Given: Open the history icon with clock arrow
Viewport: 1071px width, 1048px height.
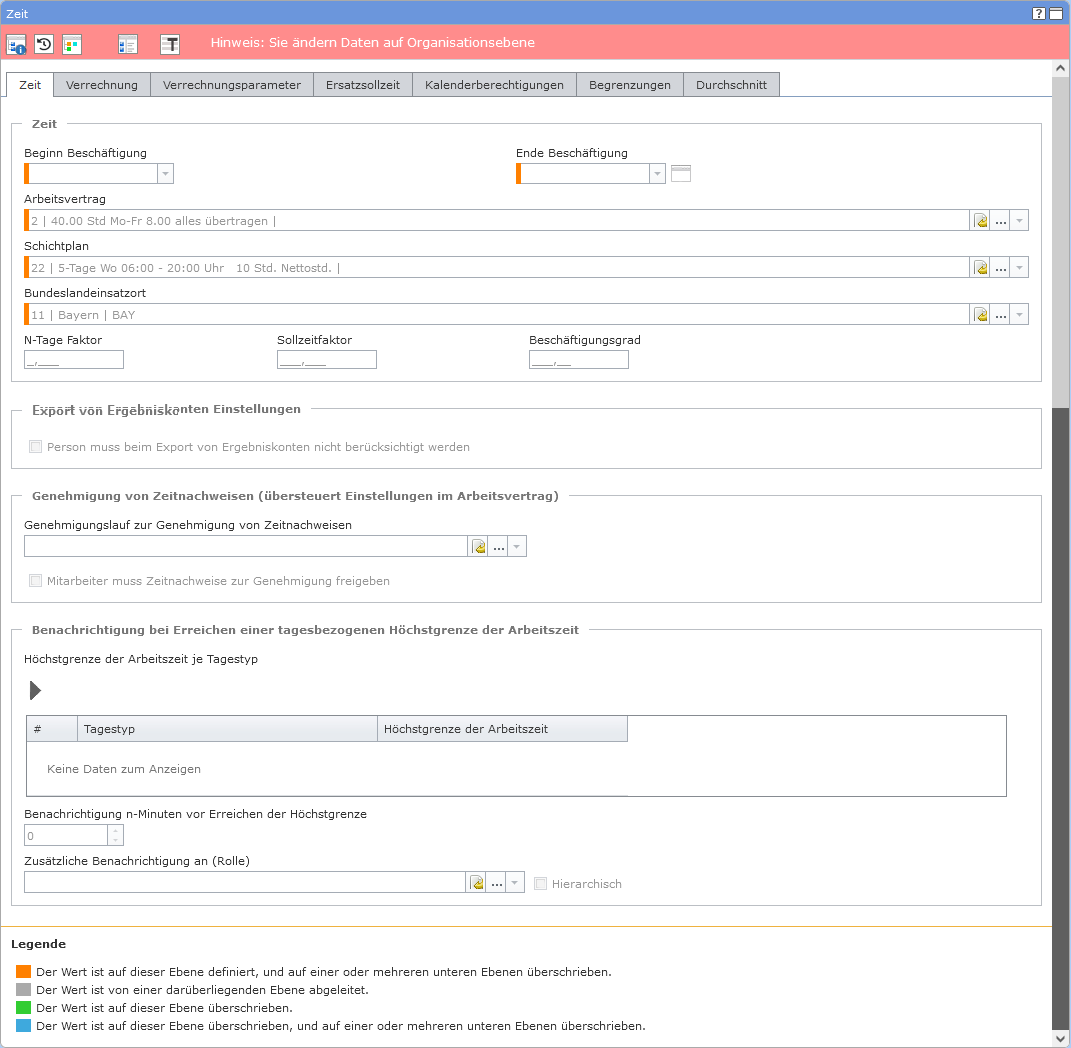Looking at the screenshot, I should [x=44, y=44].
